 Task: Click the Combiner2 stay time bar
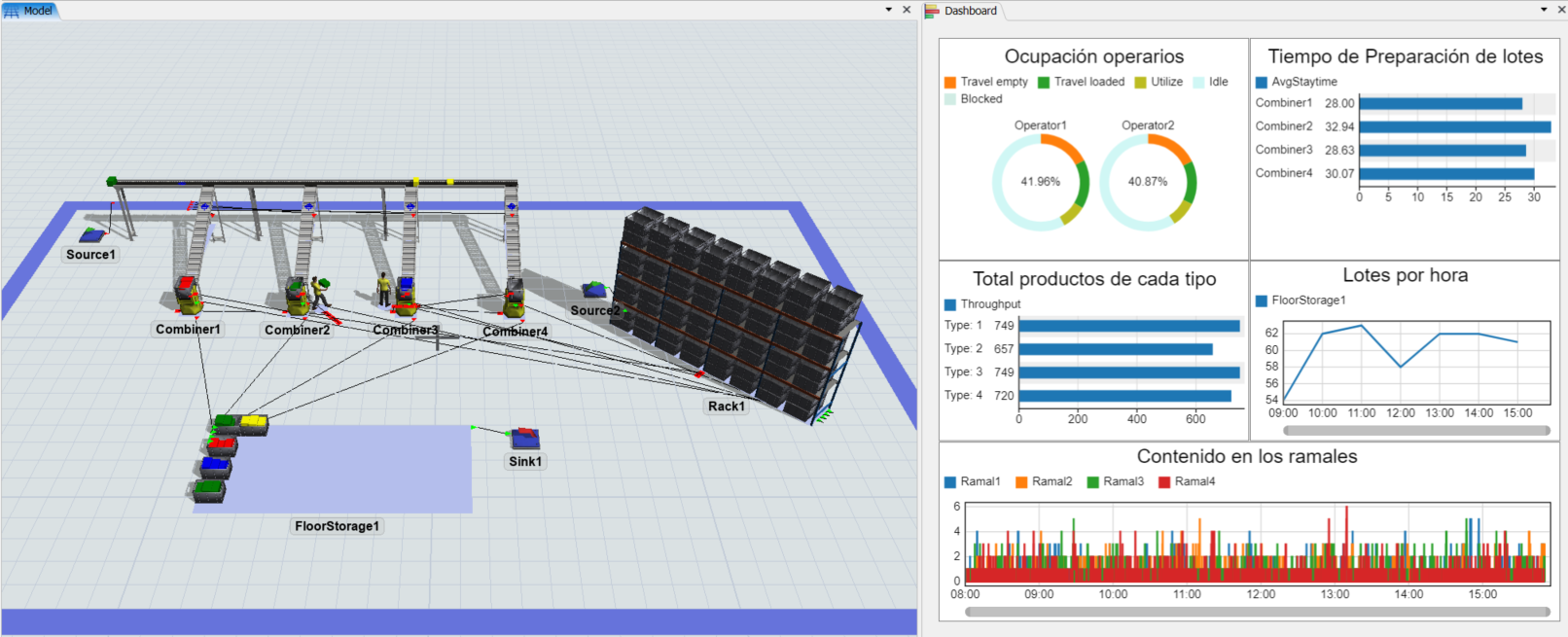(x=1454, y=127)
